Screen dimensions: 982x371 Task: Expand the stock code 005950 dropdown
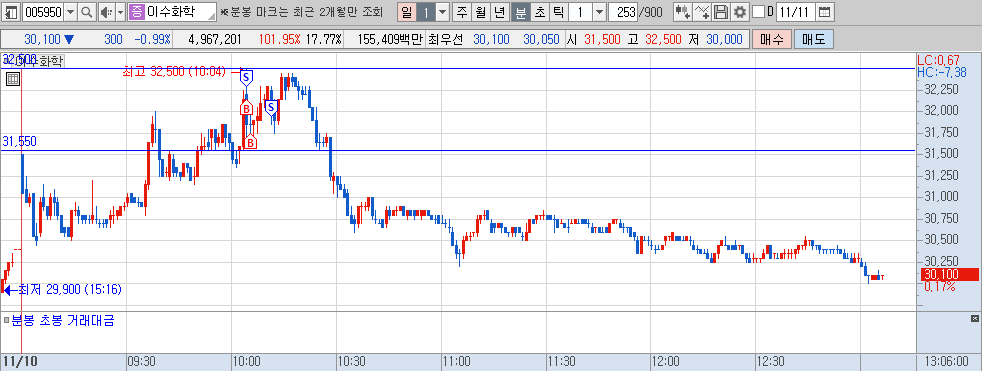pyautogui.click(x=70, y=12)
